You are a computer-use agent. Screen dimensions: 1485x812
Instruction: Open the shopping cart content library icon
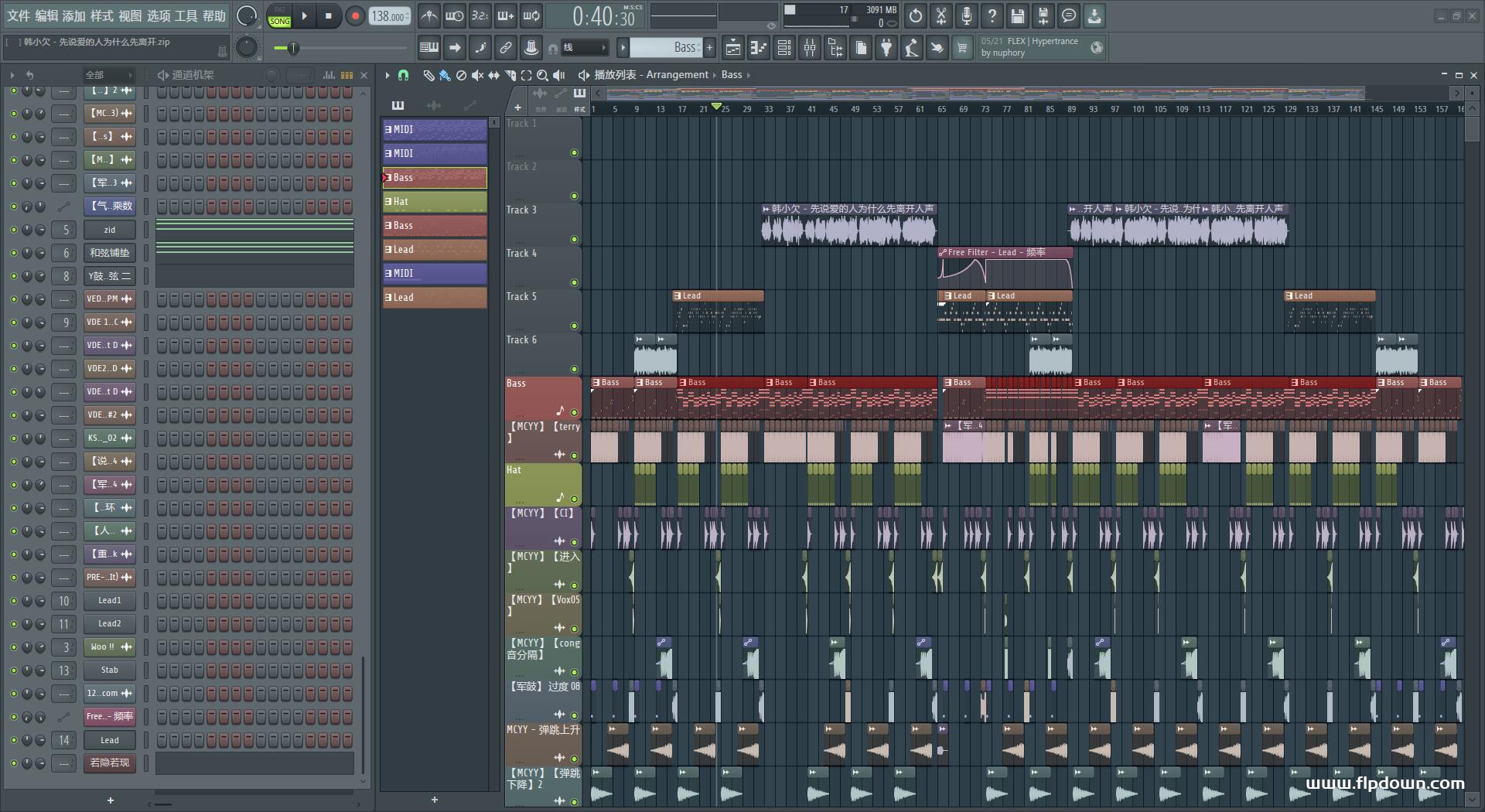pyautogui.click(x=962, y=48)
